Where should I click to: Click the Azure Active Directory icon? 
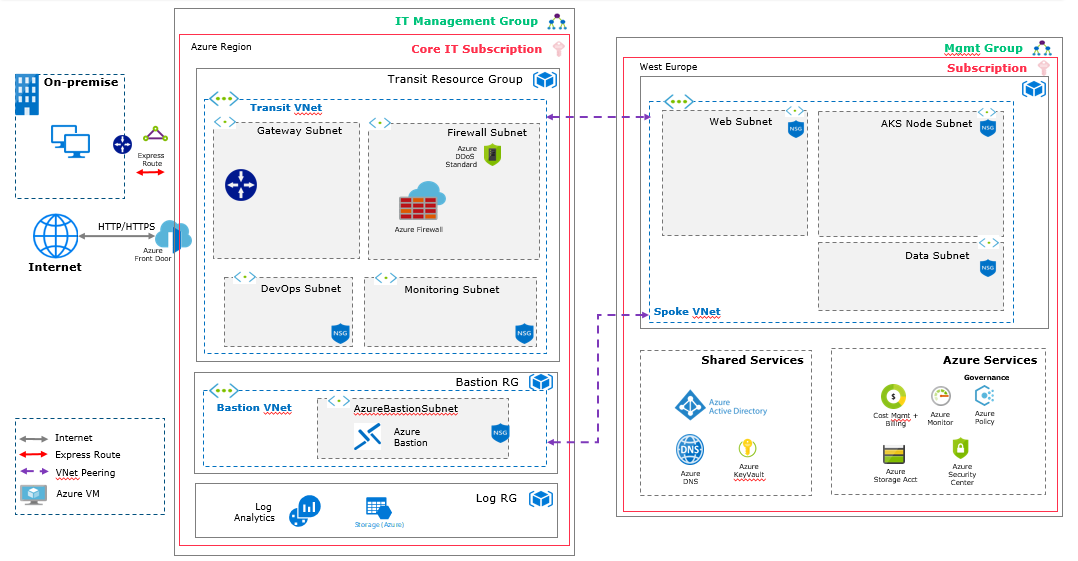689,405
